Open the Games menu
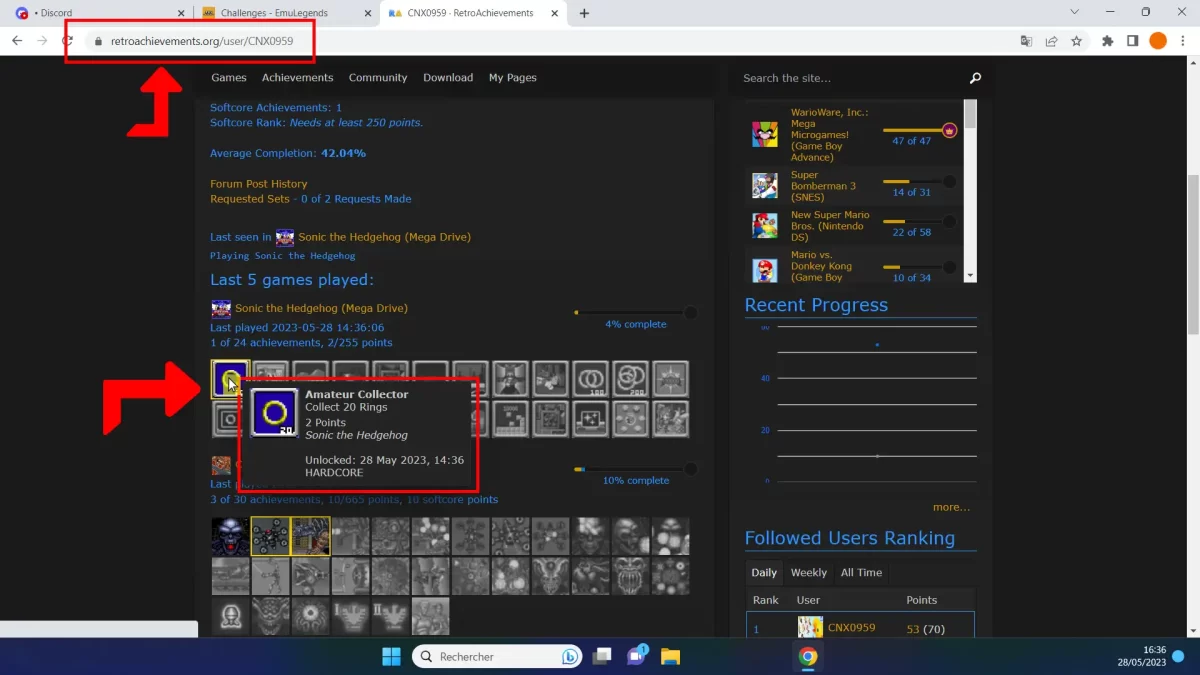 pyautogui.click(x=229, y=78)
